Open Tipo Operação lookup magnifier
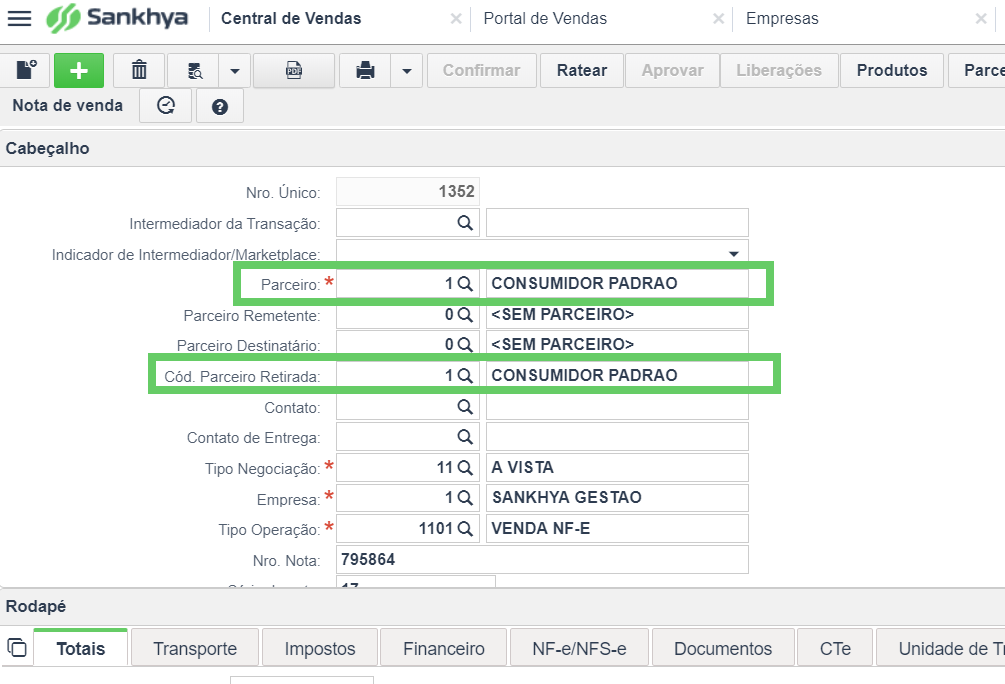 [465, 529]
